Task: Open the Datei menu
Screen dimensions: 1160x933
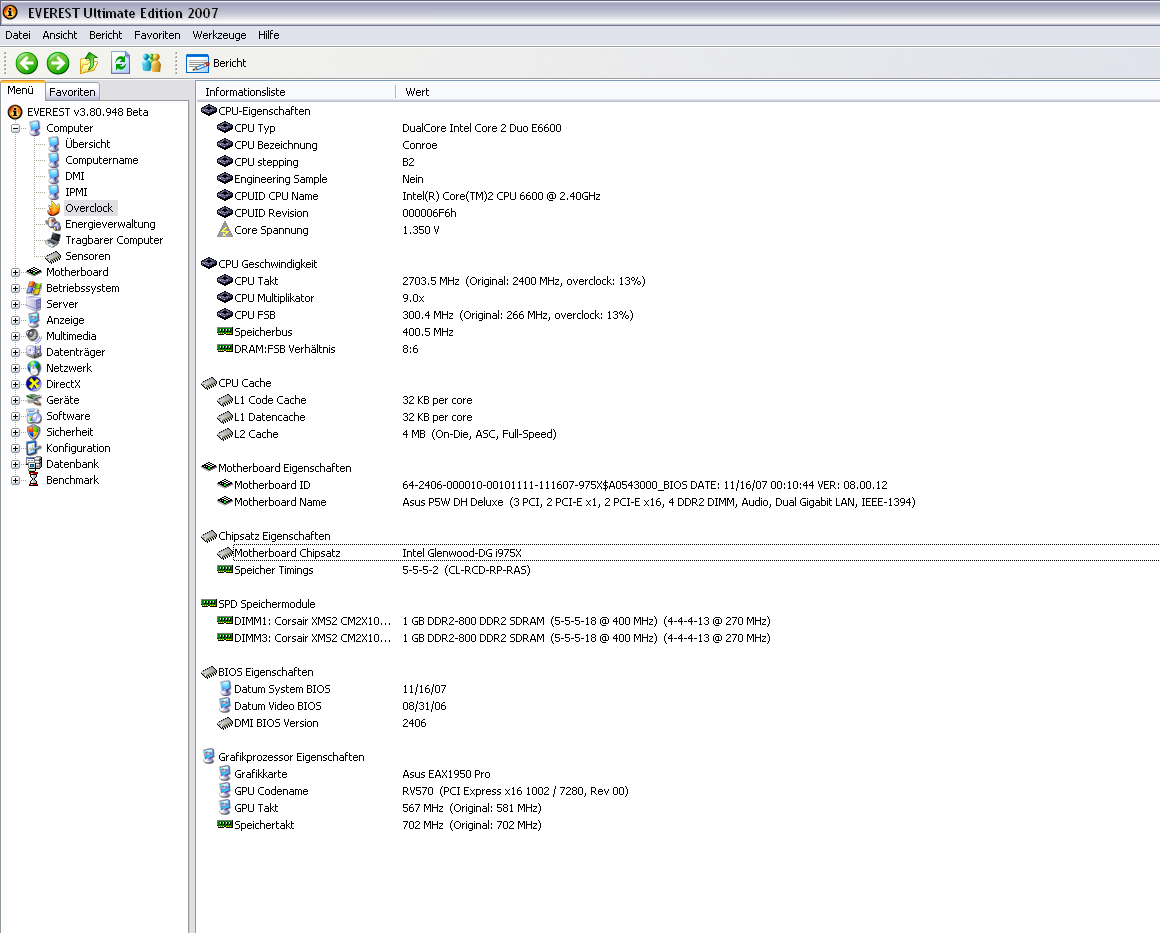Action: 18,35
